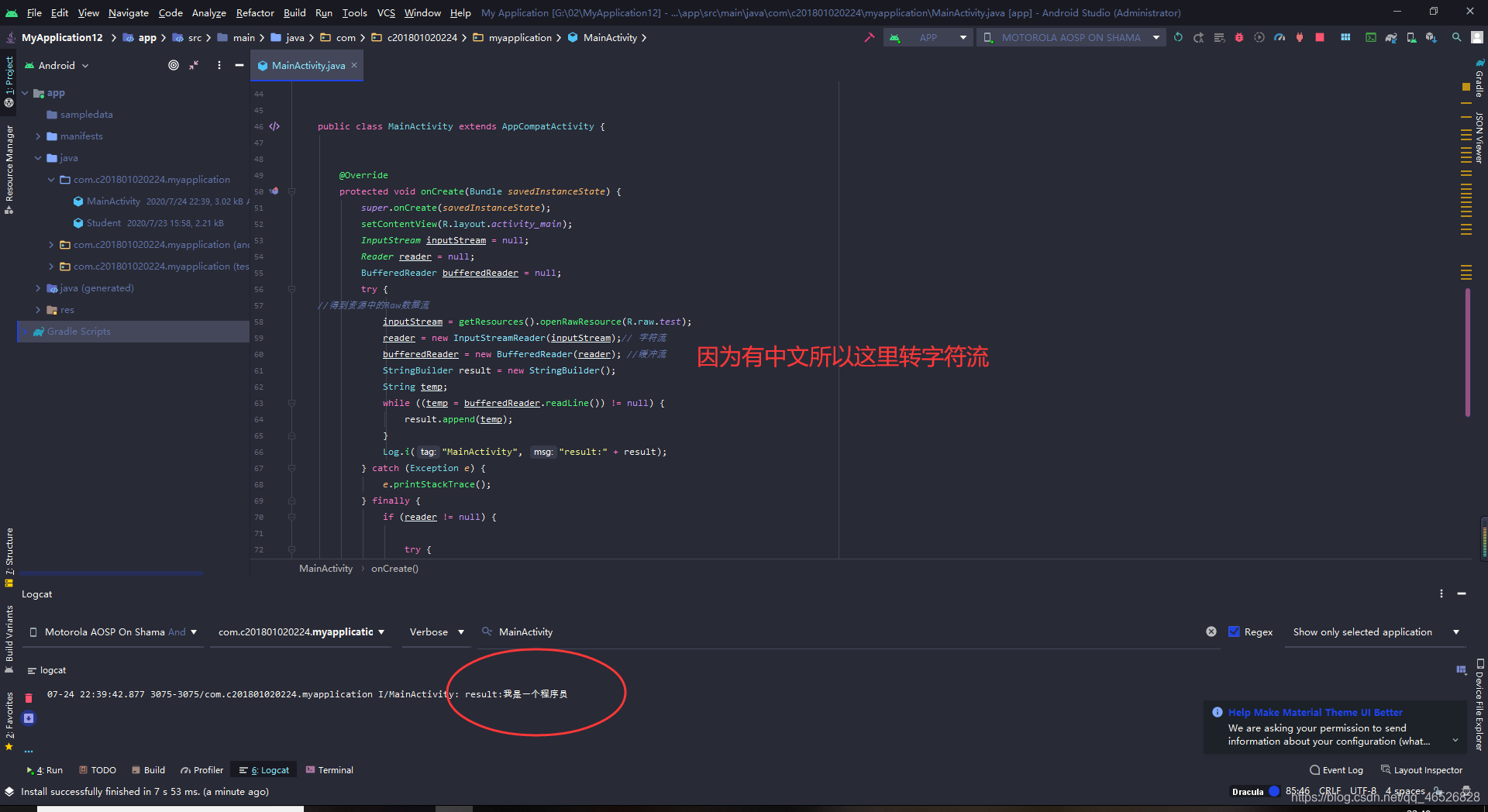1488x812 pixels.
Task: Open the MOTOROLA AOSP ON SHAMA device dropdown
Action: [1071, 37]
